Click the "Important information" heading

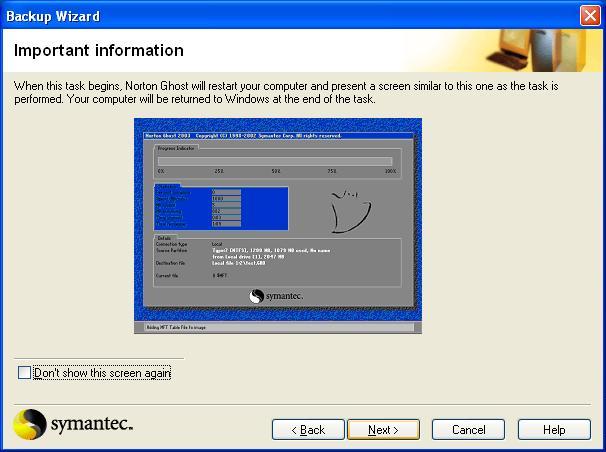tap(99, 51)
